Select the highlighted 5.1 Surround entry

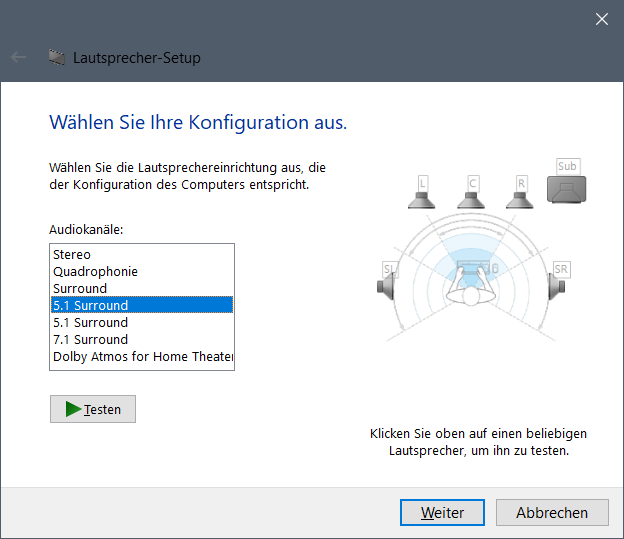click(142, 305)
